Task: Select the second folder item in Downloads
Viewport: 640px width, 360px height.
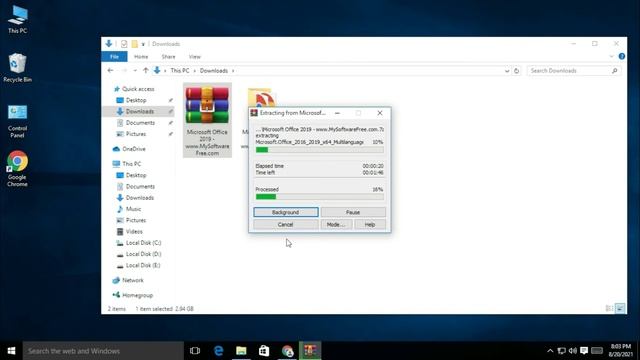Action: [260, 98]
